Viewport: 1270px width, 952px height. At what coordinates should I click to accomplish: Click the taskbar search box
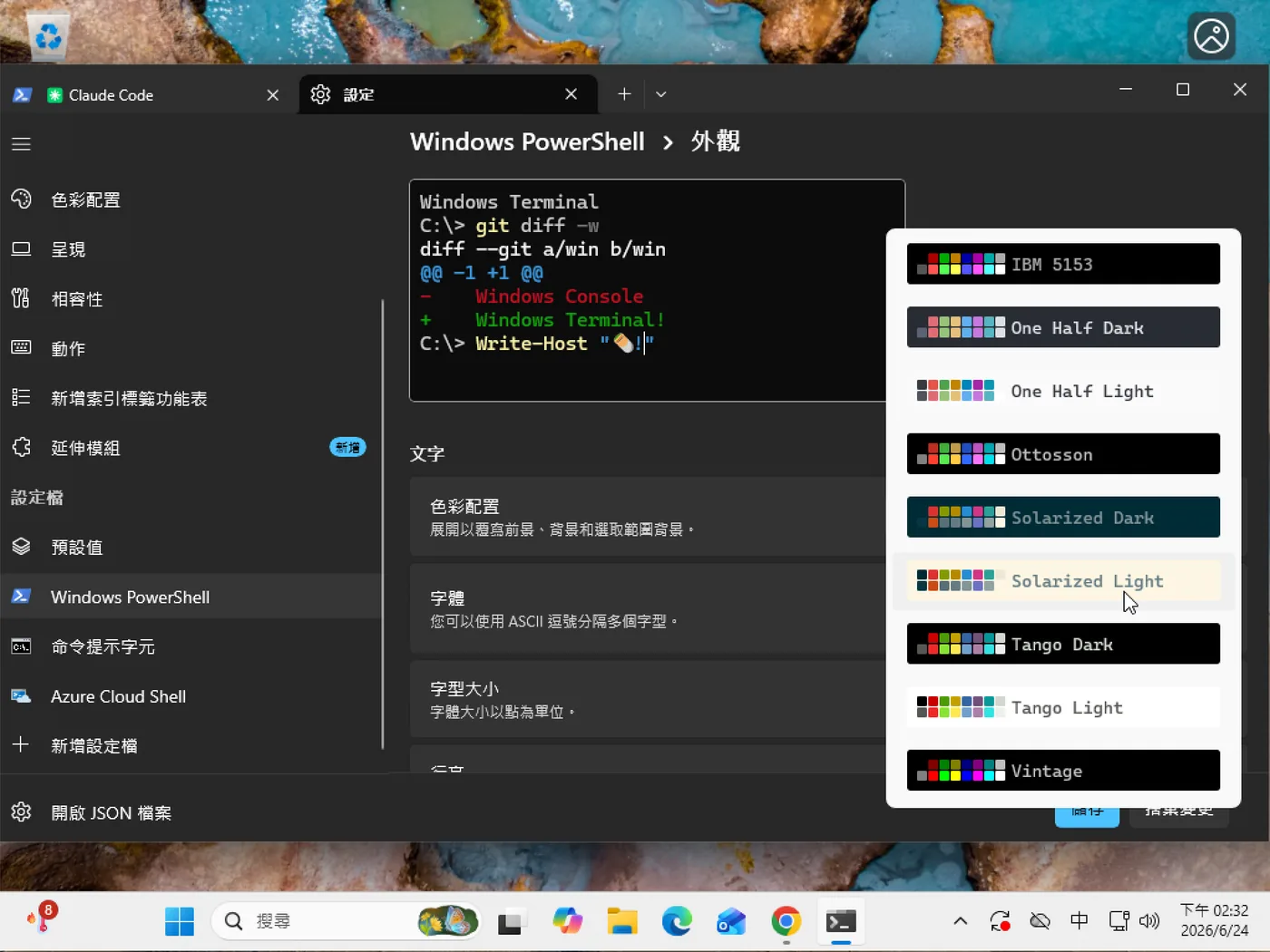[x=347, y=921]
